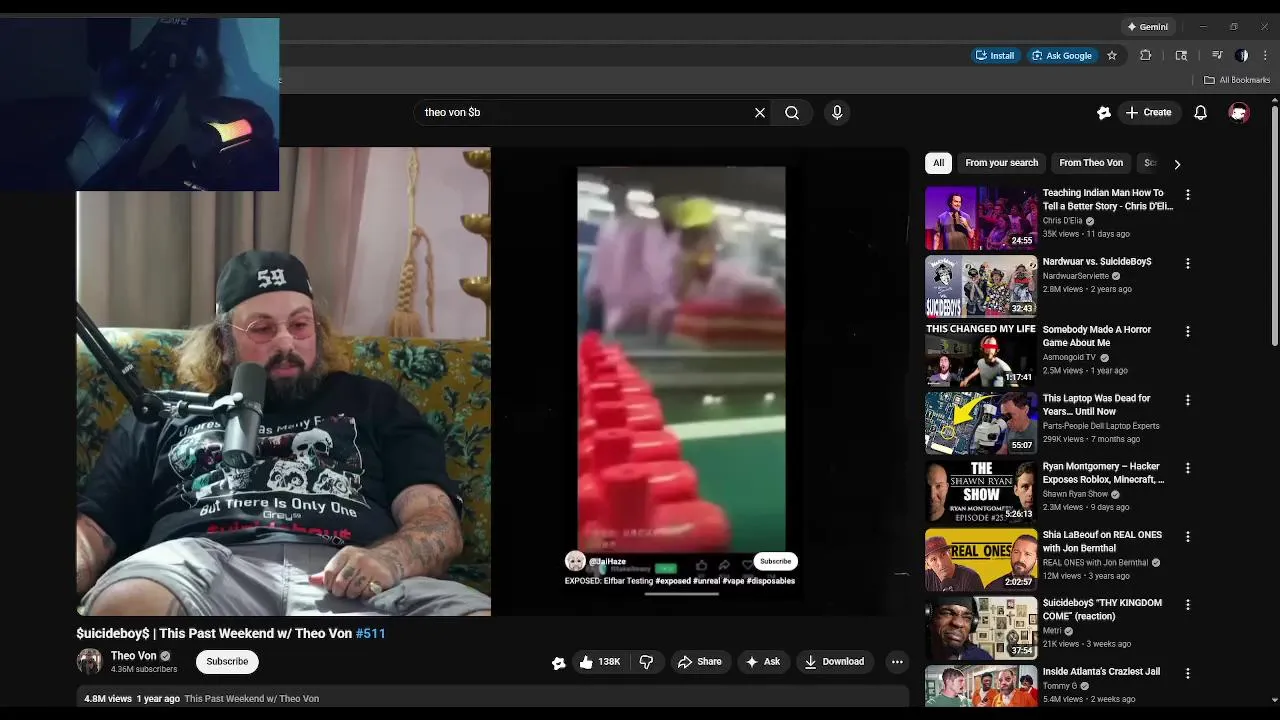Click the Gemini button in the title bar
This screenshot has height=720, width=1280.
click(1147, 27)
